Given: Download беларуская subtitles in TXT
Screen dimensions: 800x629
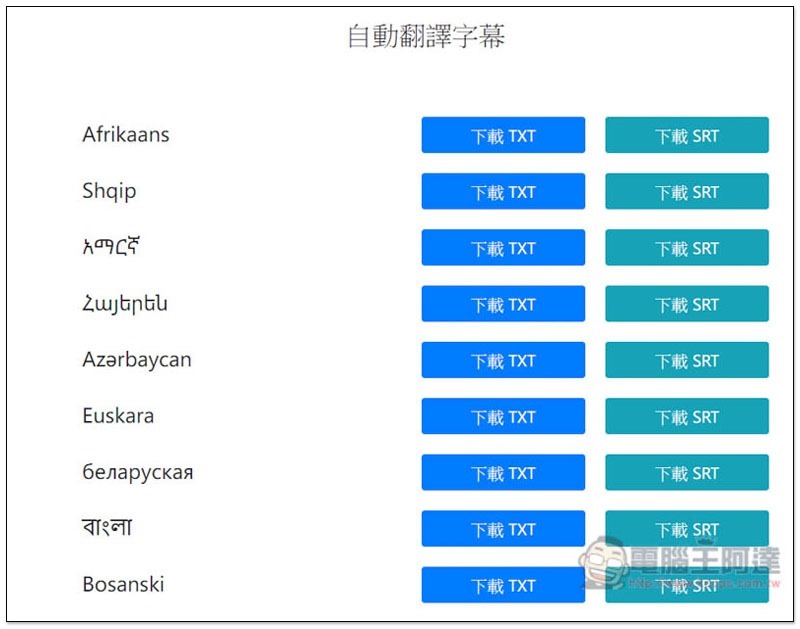Looking at the screenshot, I should click(503, 472).
